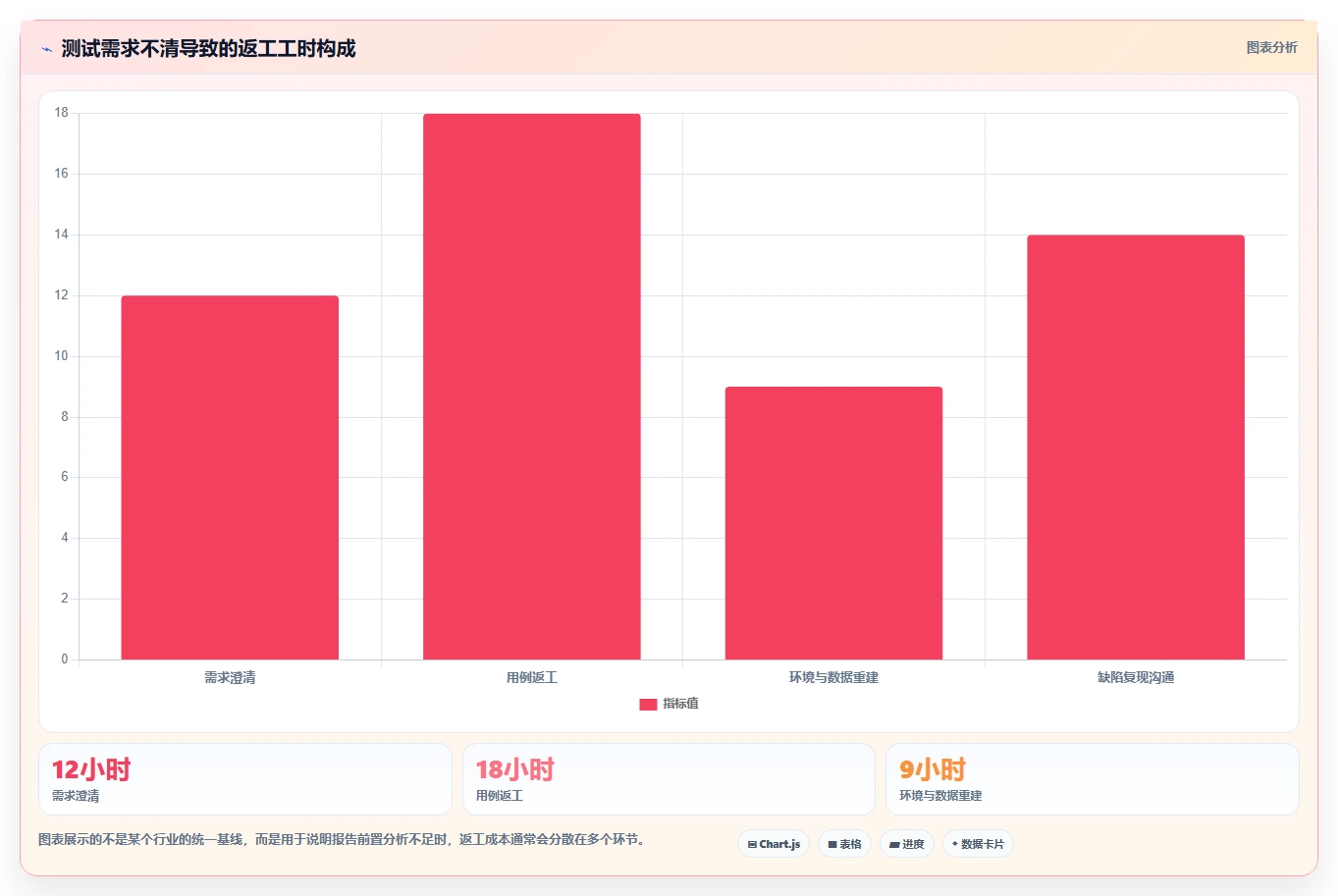Viewport: 1338px width, 896px height.
Task: Click the chart title 测试需求不清导致的返工工时构成
Action: coord(208,48)
